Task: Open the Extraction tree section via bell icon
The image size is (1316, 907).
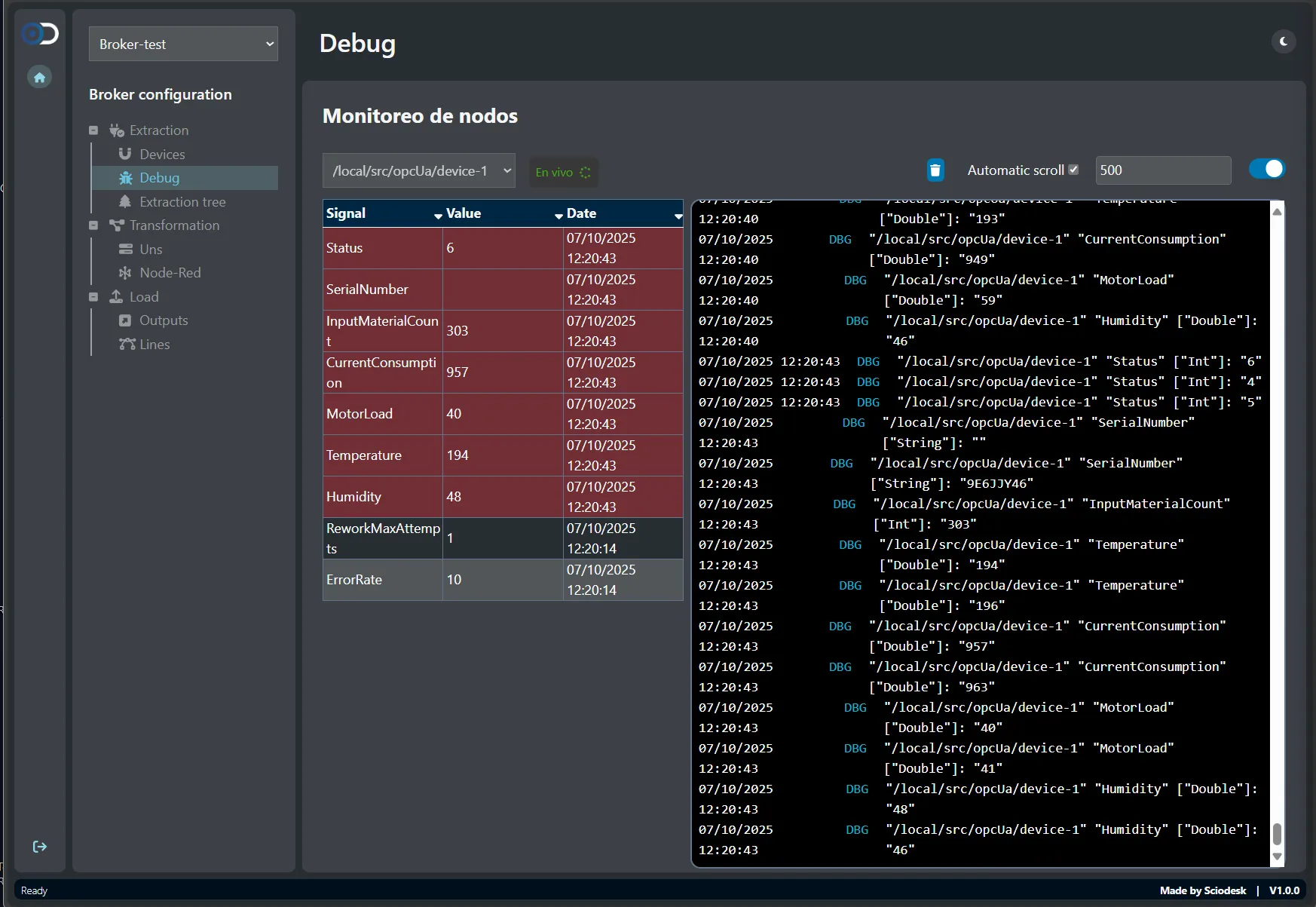Action: [x=125, y=201]
